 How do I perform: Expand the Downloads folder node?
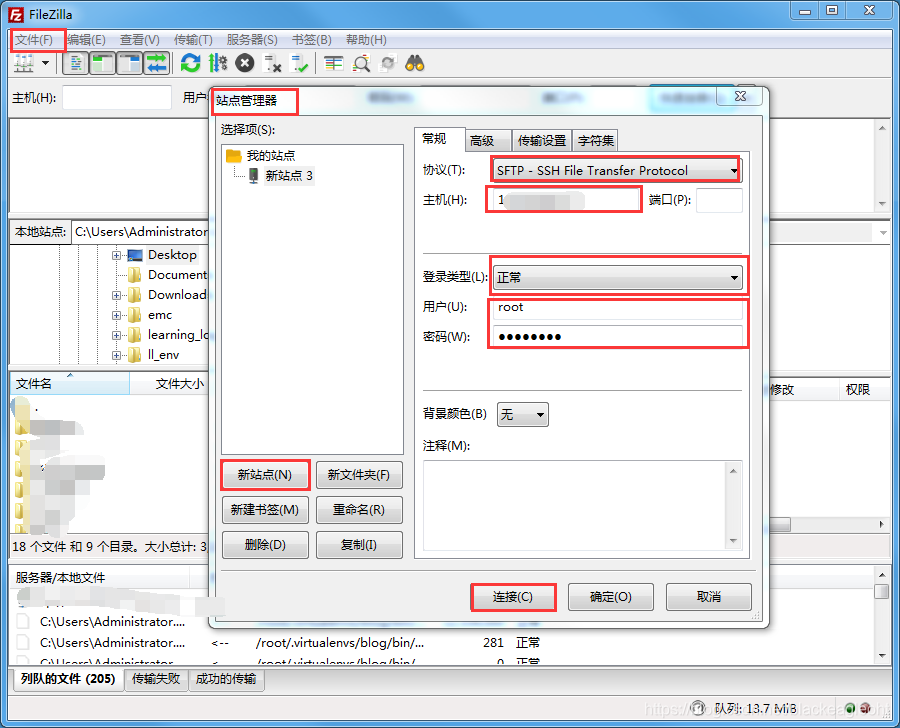coord(116,295)
